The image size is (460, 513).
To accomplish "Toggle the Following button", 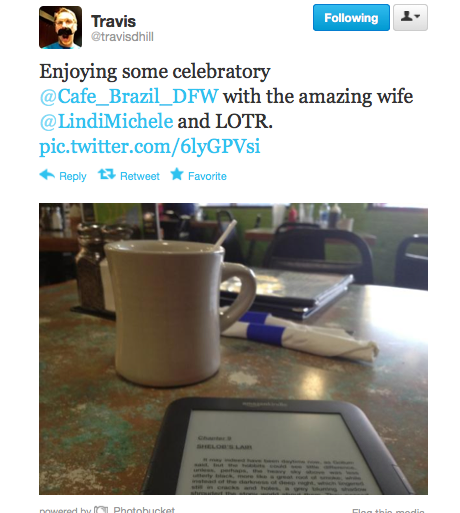I will (351, 18).
